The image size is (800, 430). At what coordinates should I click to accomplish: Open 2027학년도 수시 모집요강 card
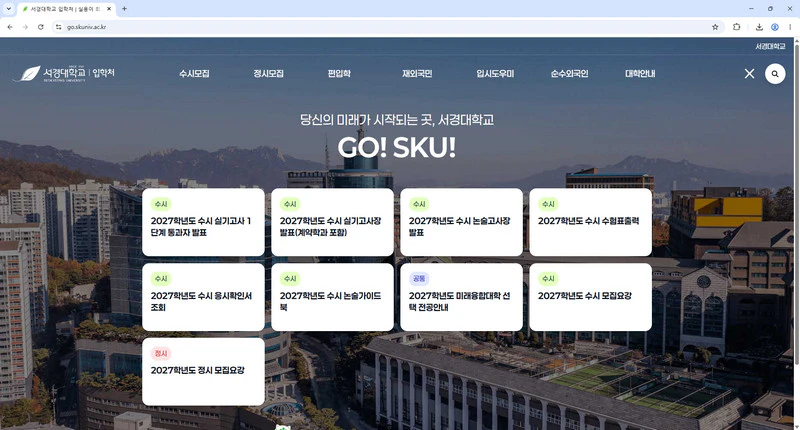coord(590,297)
